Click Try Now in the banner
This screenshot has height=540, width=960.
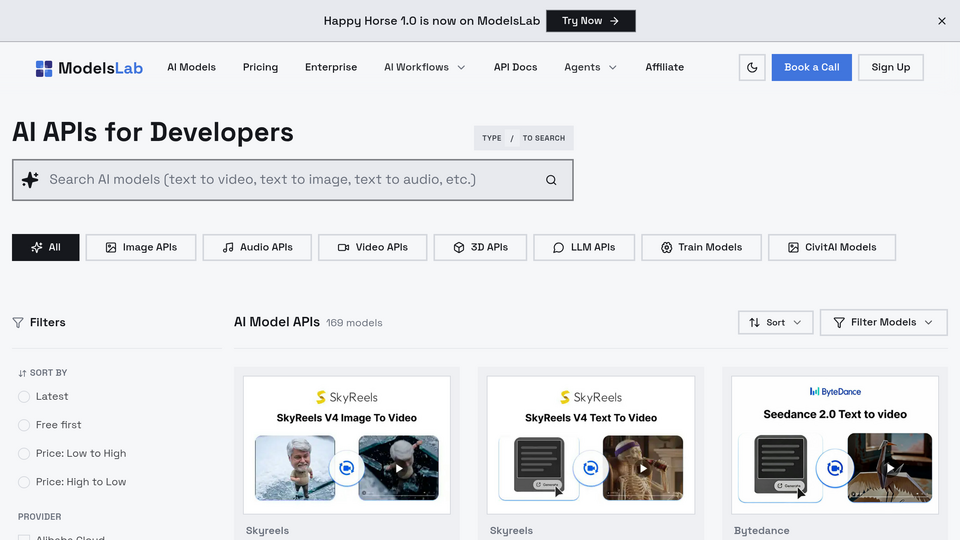point(591,21)
